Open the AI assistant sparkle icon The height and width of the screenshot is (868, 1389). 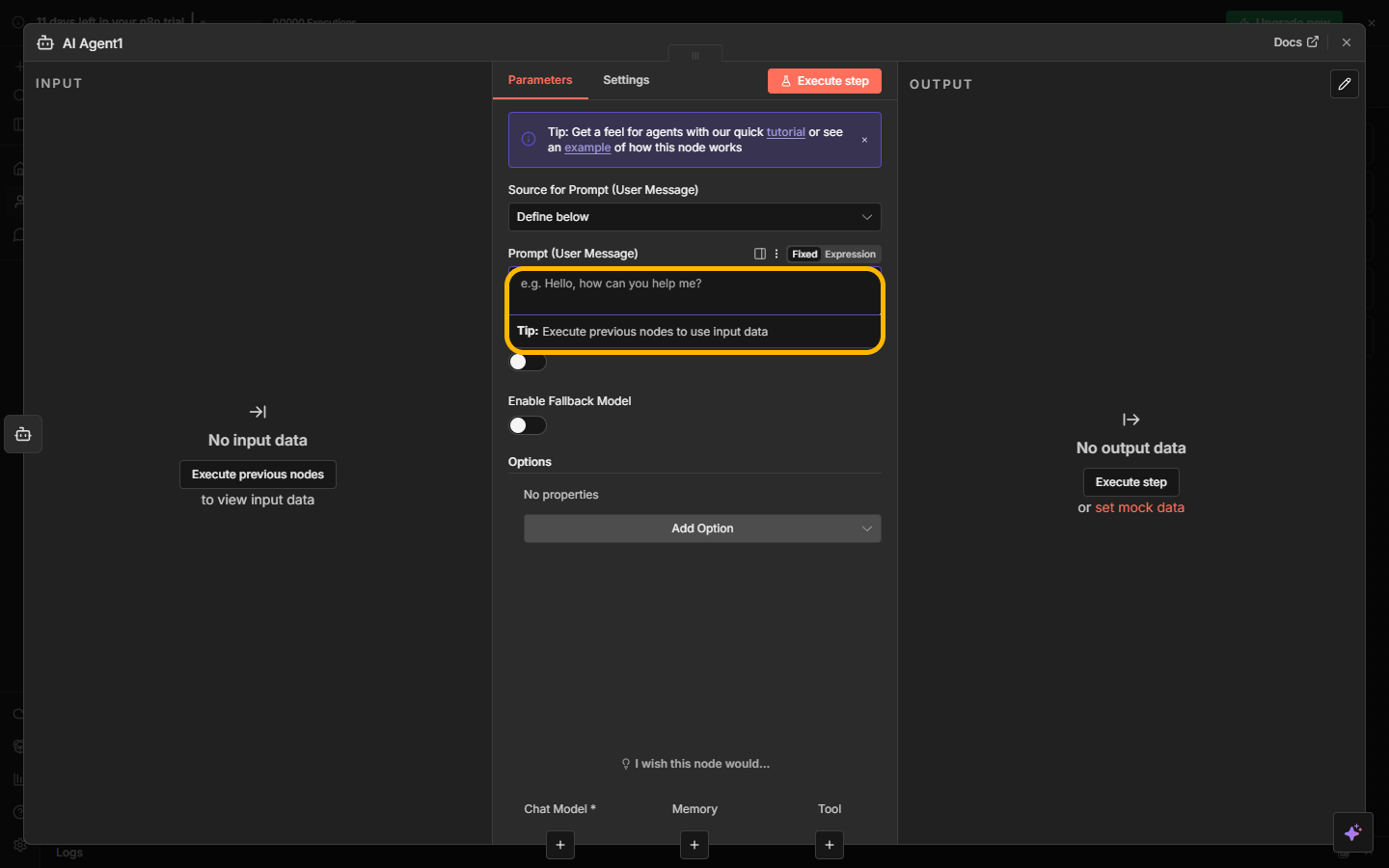coord(1352,832)
